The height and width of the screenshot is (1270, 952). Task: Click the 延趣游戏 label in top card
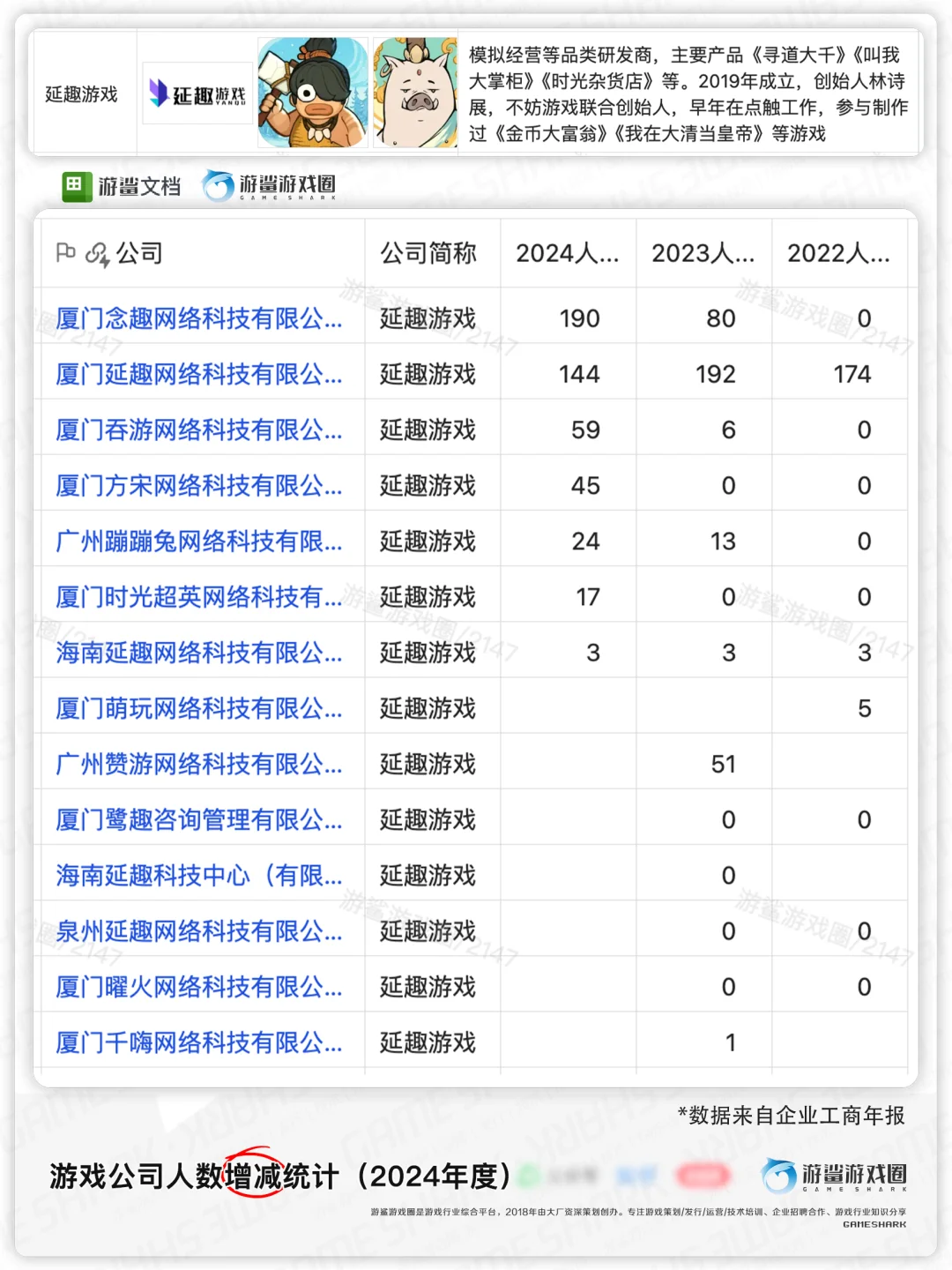tap(81, 93)
